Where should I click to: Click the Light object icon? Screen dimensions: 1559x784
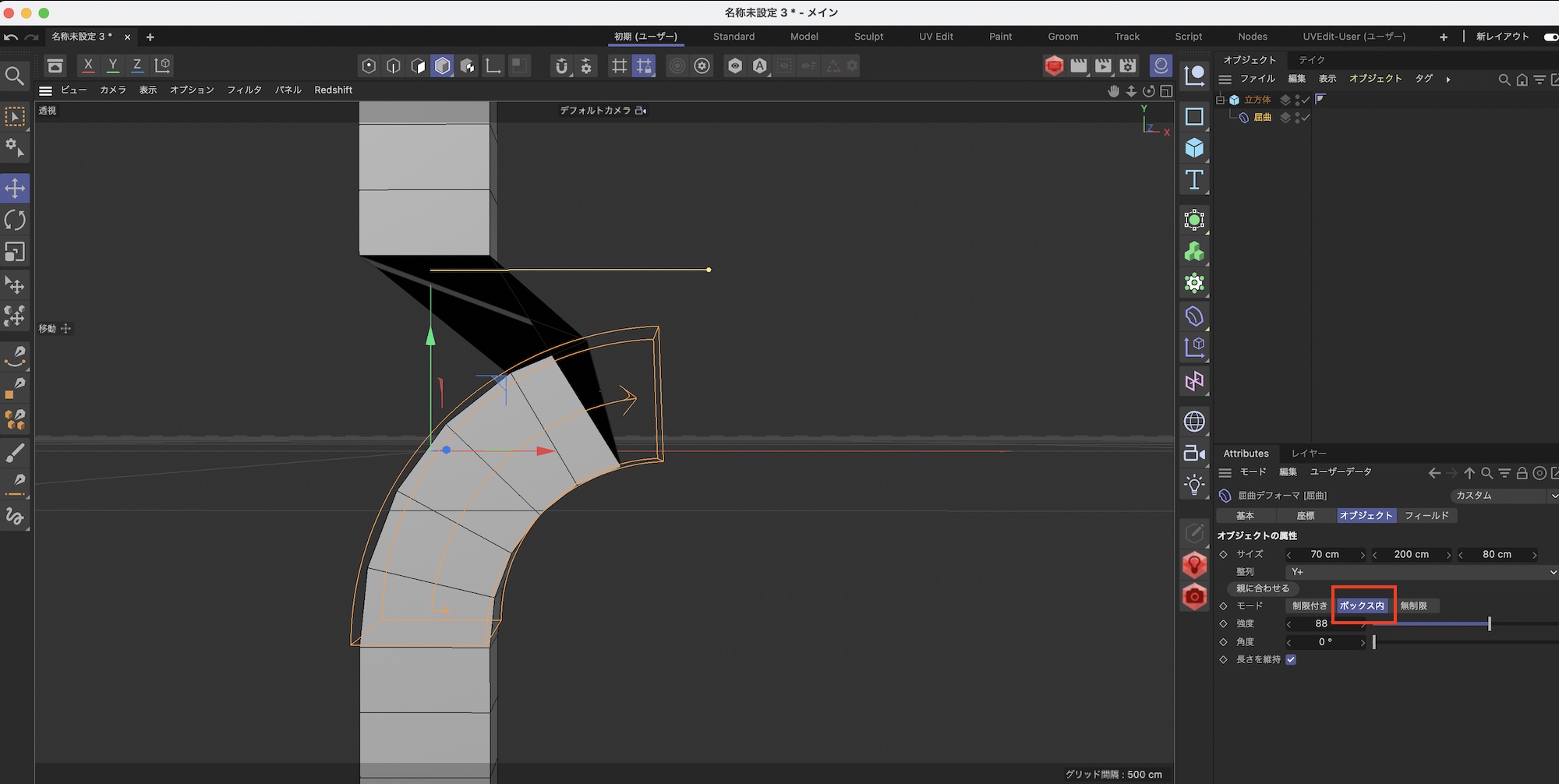1194,485
